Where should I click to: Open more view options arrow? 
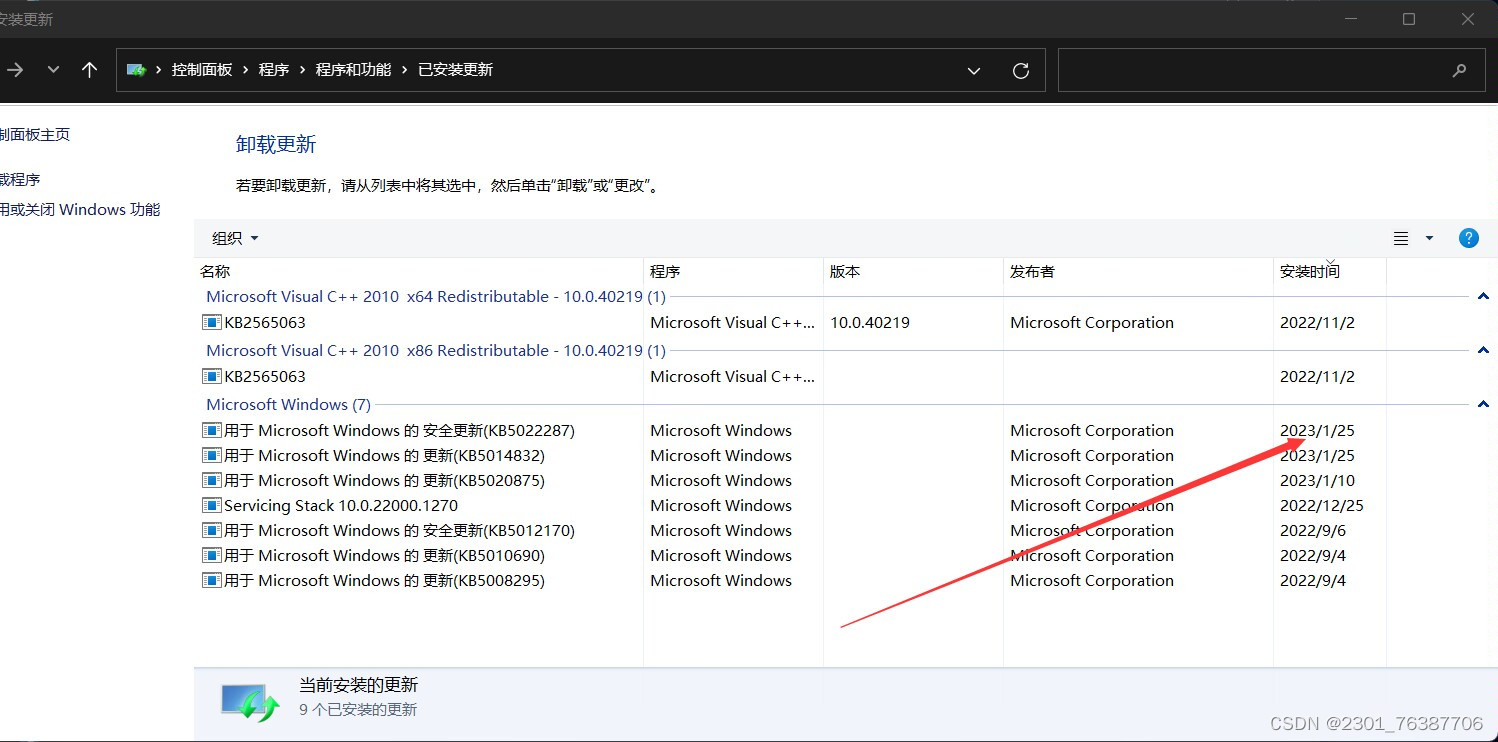click(x=1429, y=238)
